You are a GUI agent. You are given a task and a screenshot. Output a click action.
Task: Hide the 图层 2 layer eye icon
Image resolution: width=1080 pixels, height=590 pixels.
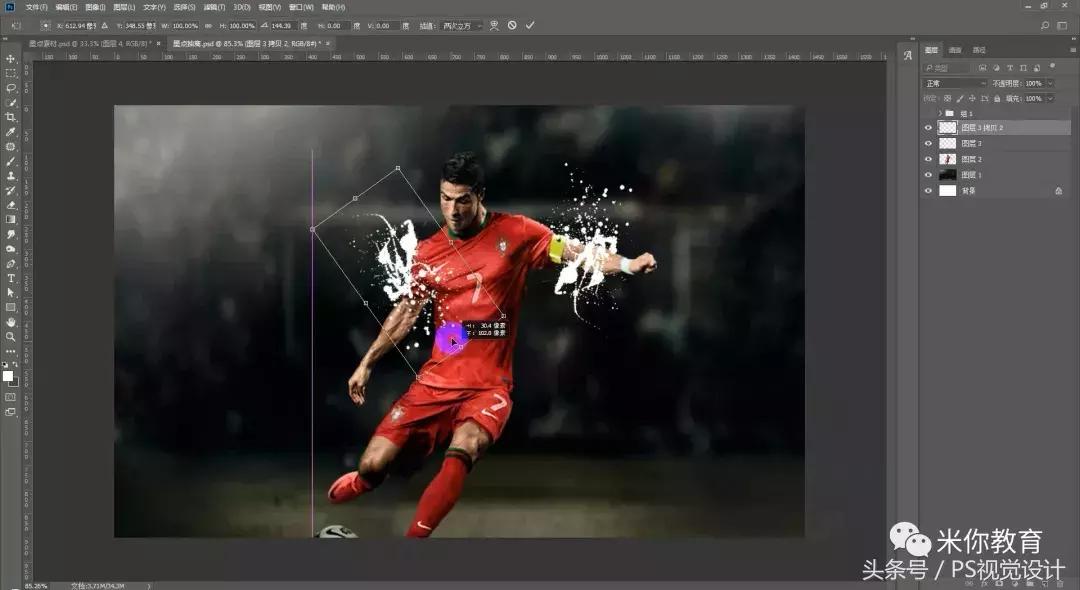928,159
